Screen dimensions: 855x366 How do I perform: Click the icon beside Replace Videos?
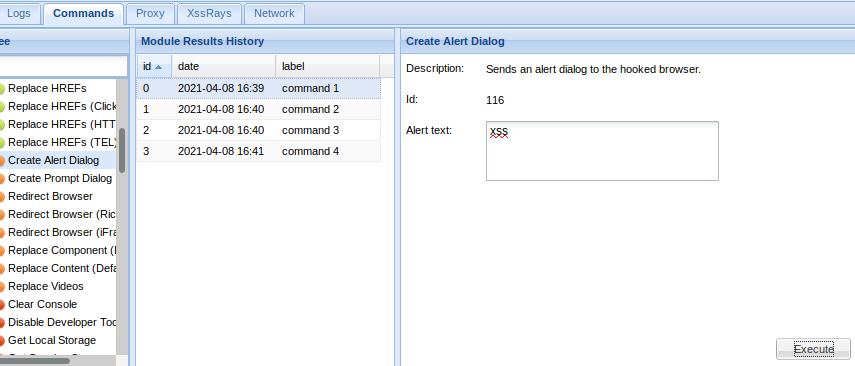tap(2, 286)
